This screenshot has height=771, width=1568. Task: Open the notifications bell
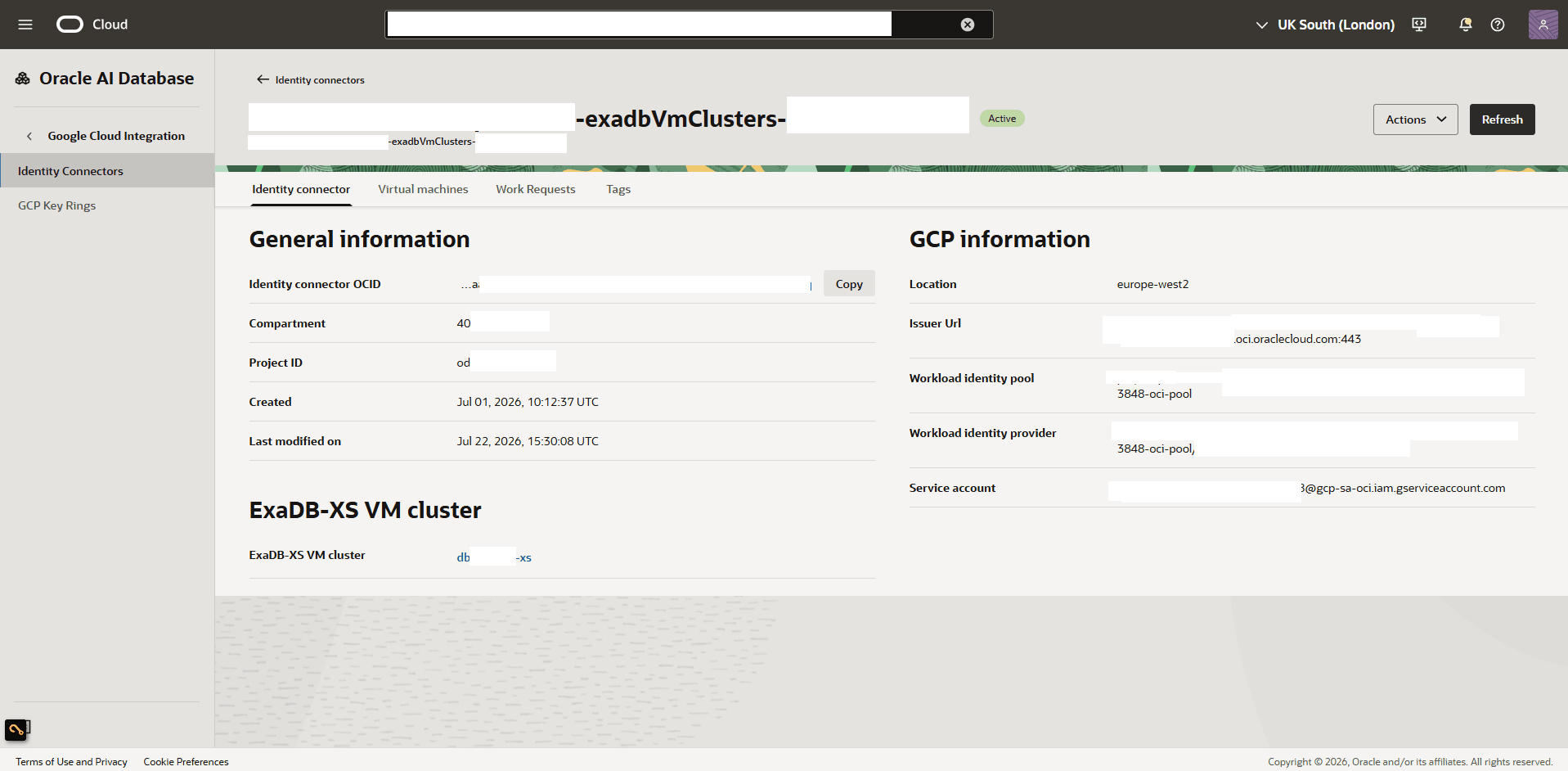coord(1465,25)
